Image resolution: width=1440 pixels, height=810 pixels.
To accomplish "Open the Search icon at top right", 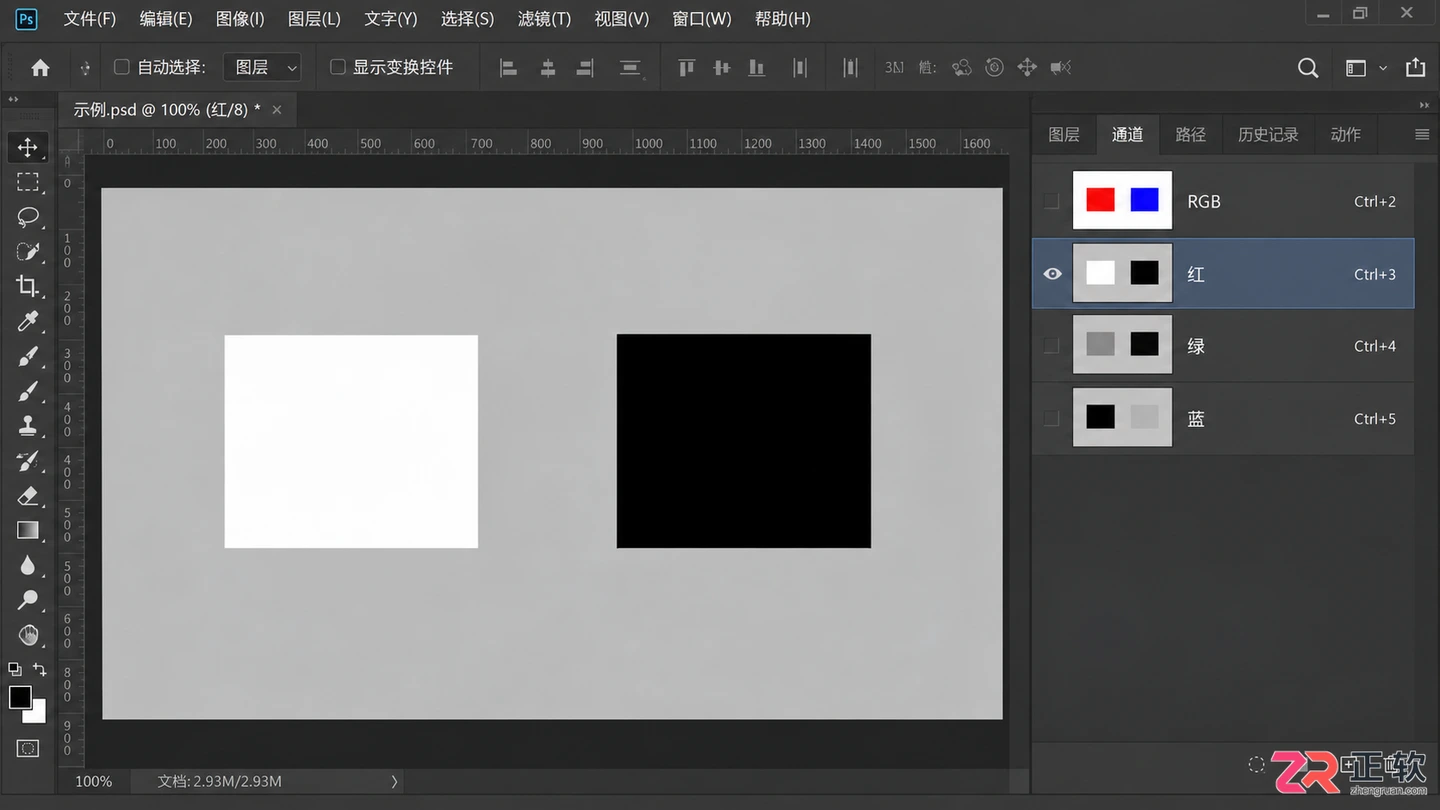I will (1307, 67).
